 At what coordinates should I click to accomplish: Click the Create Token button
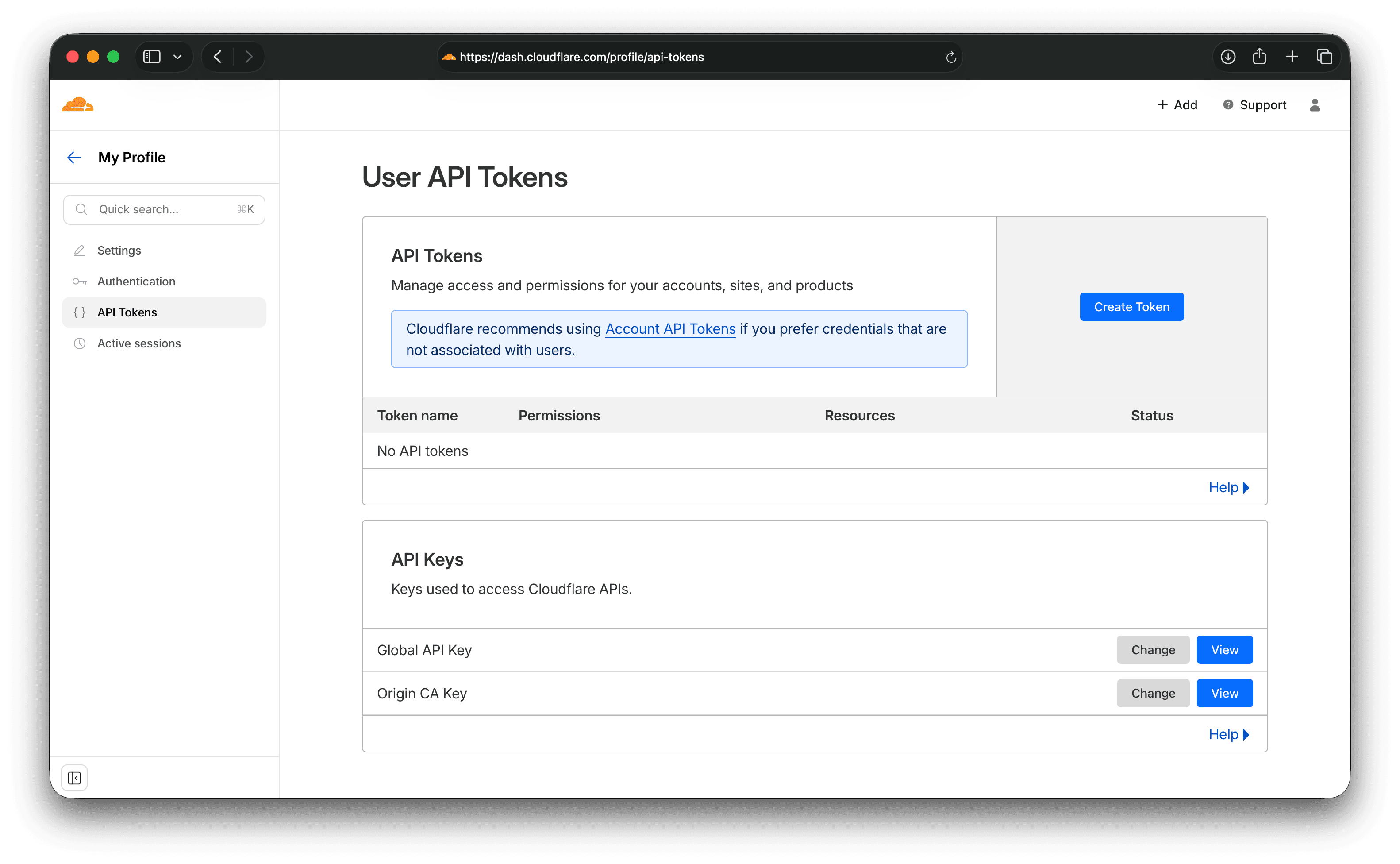coord(1131,306)
